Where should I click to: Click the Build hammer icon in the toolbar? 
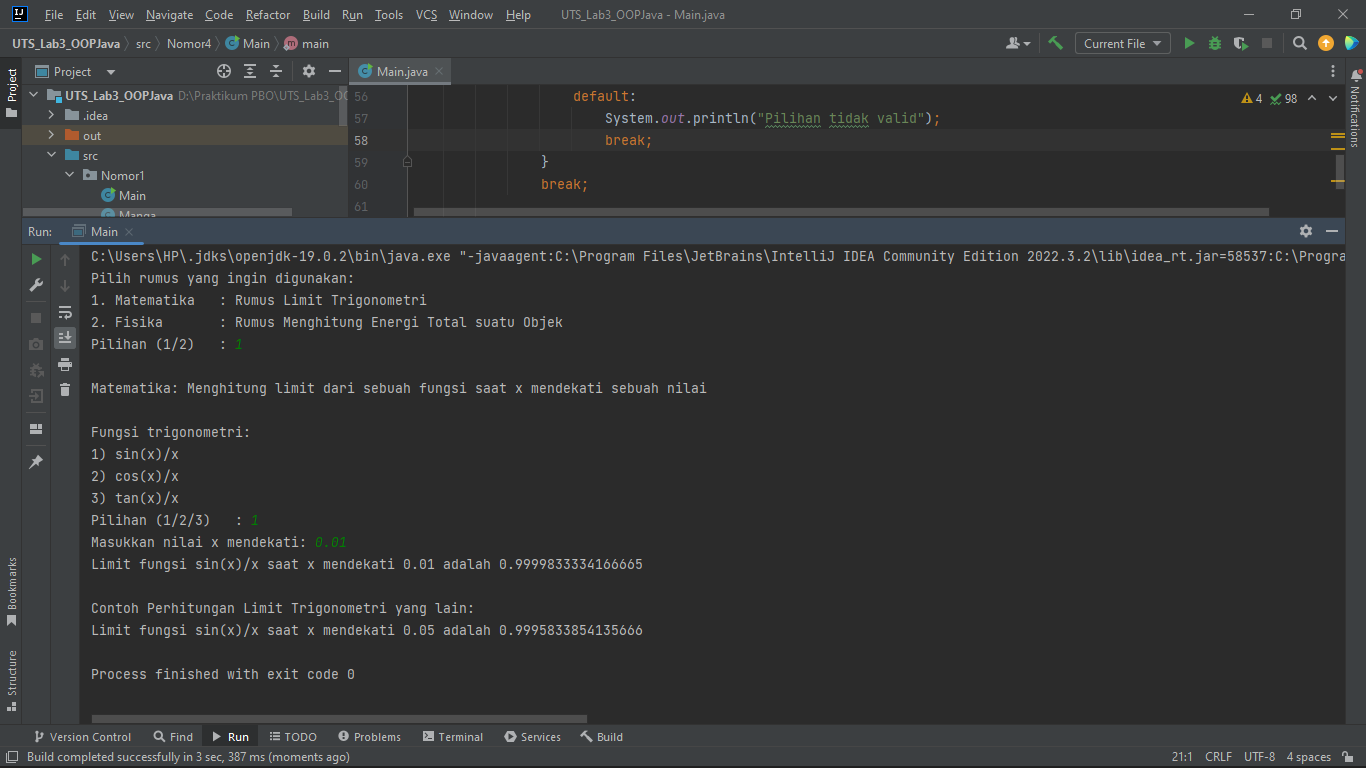[x=1056, y=43]
